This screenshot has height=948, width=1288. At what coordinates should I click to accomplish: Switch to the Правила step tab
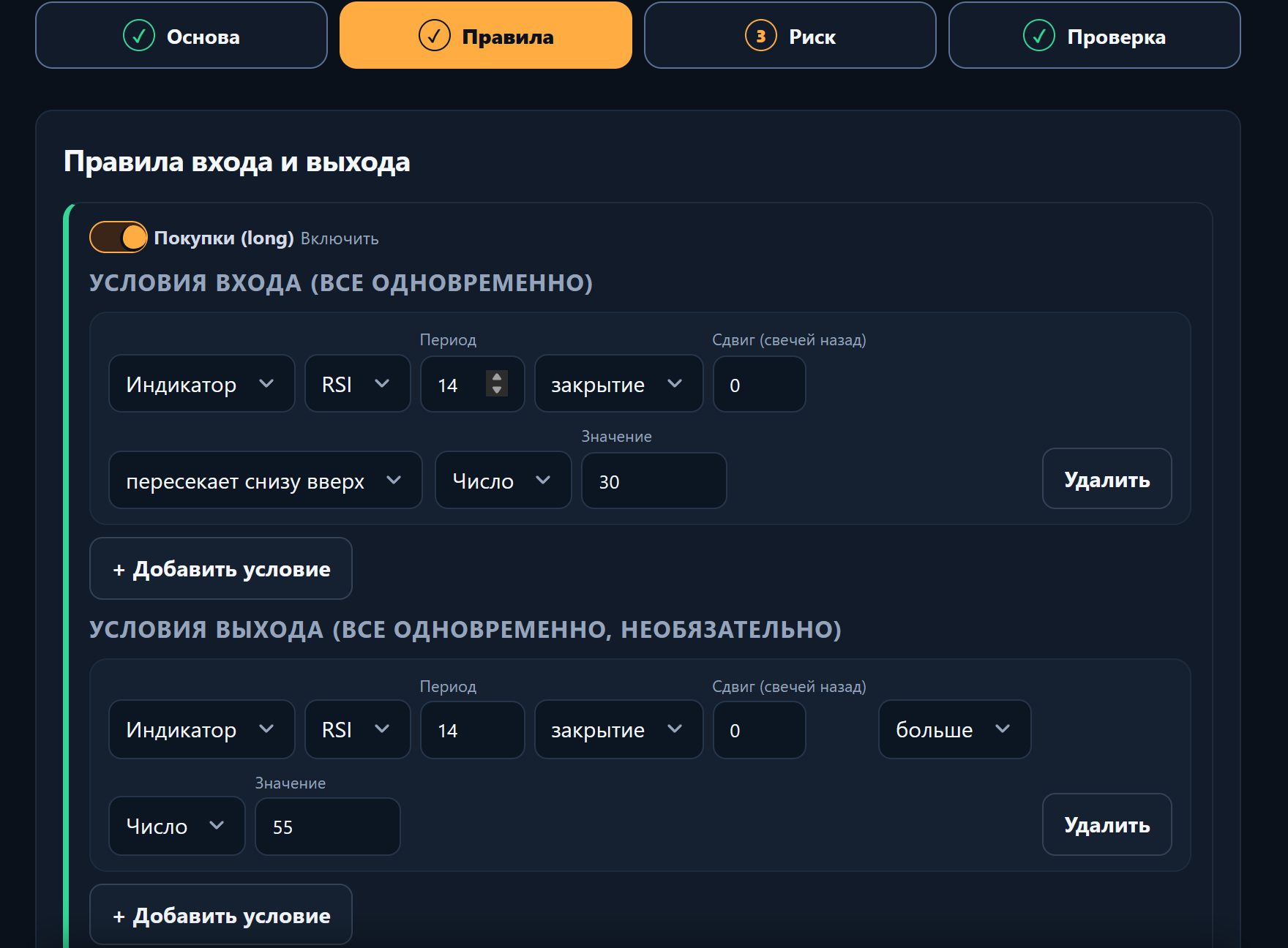click(x=486, y=35)
